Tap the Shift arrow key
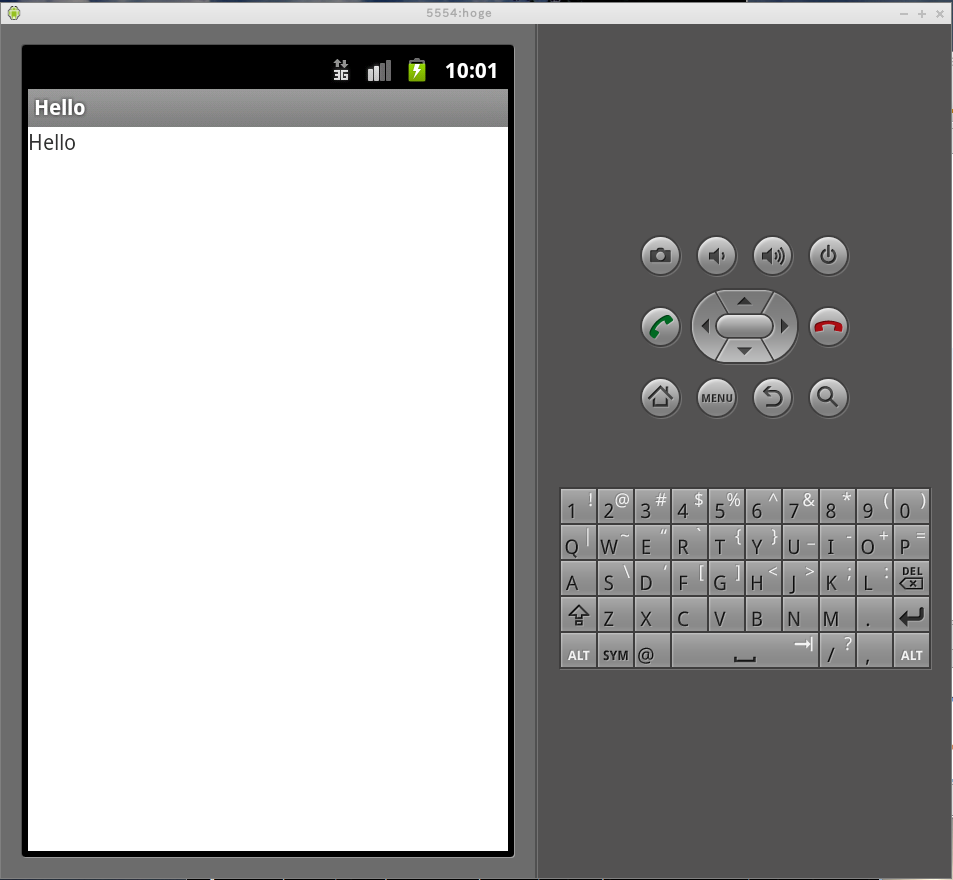The image size is (953, 880). [579, 614]
